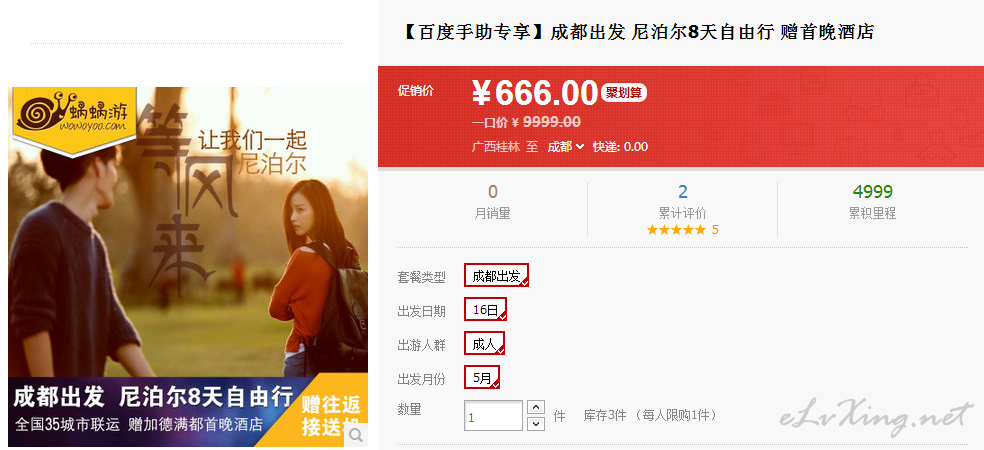Click the 聚划算 badge next to the price

coord(624,92)
